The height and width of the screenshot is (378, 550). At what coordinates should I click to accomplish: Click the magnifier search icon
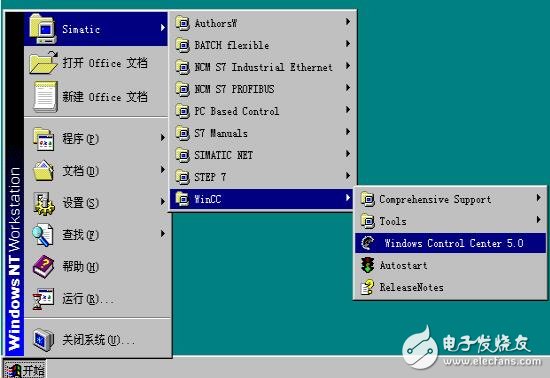tap(43, 235)
